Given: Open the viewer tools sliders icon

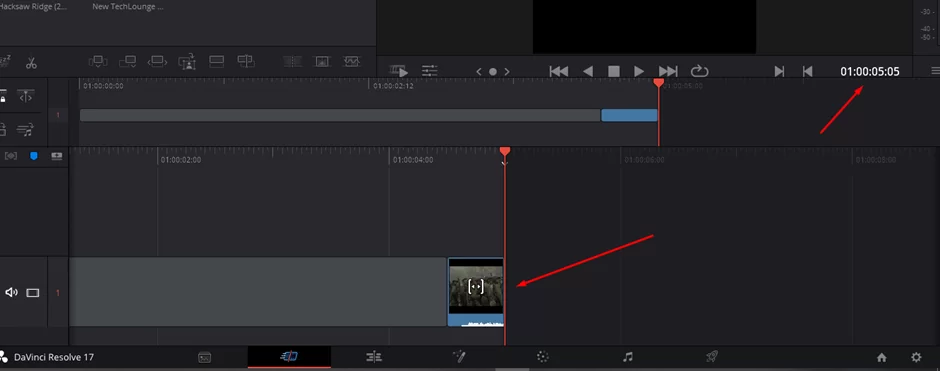Looking at the screenshot, I should 429,71.
